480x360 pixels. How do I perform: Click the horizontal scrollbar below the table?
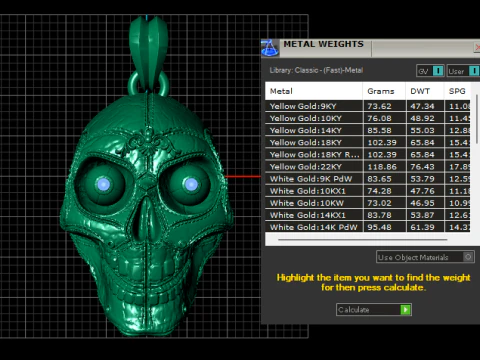click(x=362, y=239)
